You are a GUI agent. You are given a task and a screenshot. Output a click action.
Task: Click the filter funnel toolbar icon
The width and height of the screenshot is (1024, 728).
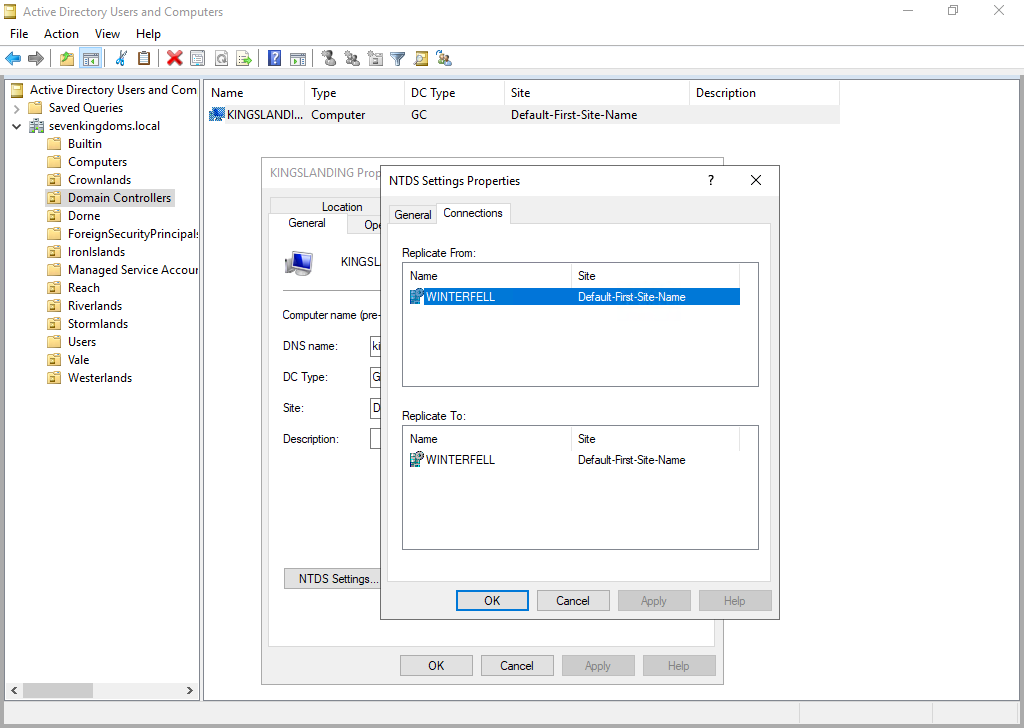pos(397,59)
